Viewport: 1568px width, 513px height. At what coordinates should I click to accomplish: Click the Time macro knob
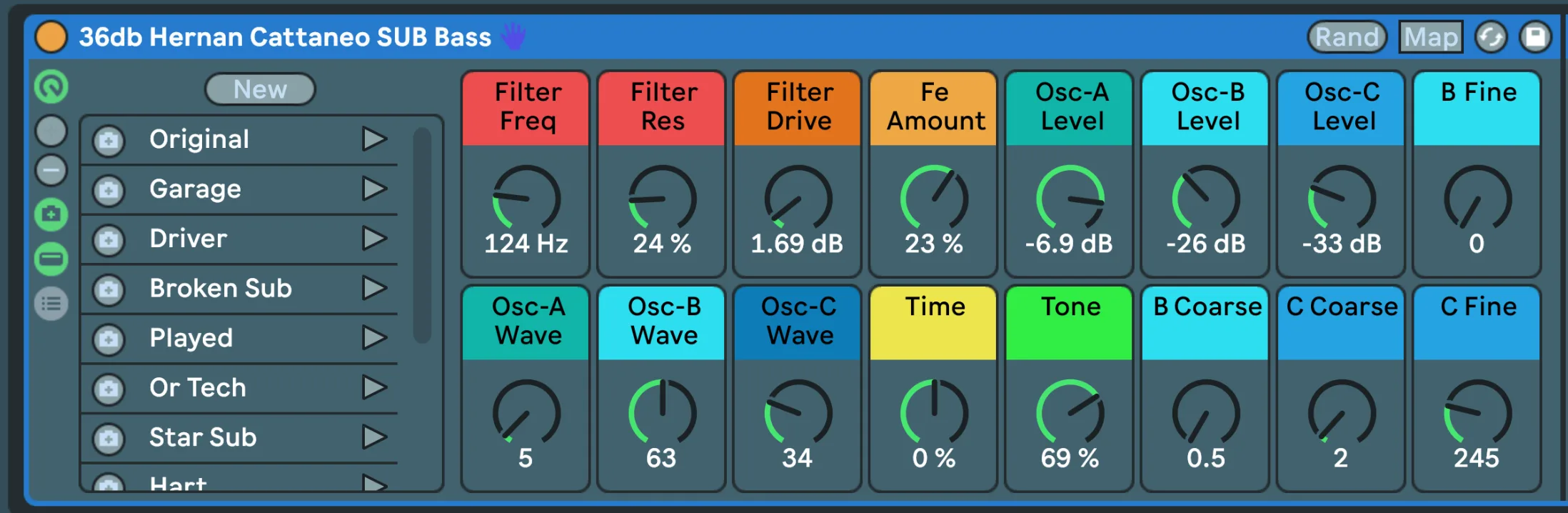pyautogui.click(x=934, y=413)
